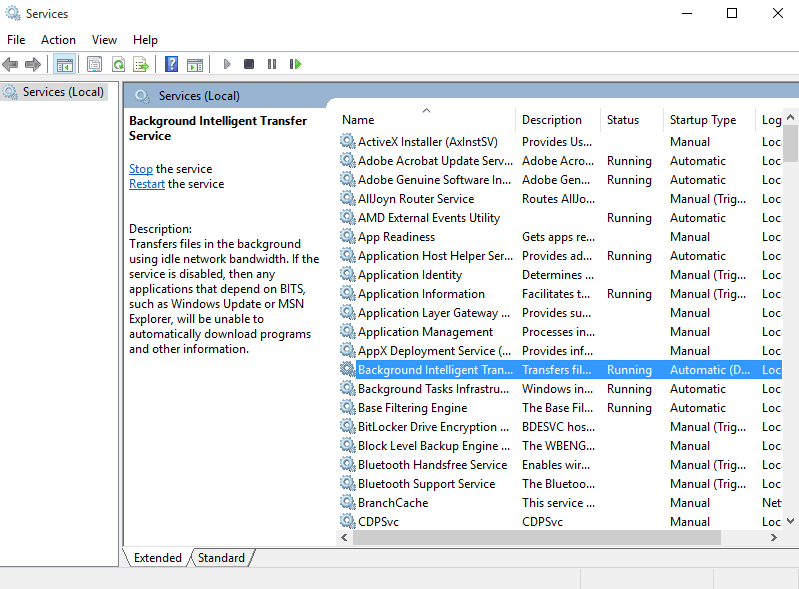Viewport: 799px width, 589px height.
Task: Click the Status column header
Action: [x=622, y=120]
